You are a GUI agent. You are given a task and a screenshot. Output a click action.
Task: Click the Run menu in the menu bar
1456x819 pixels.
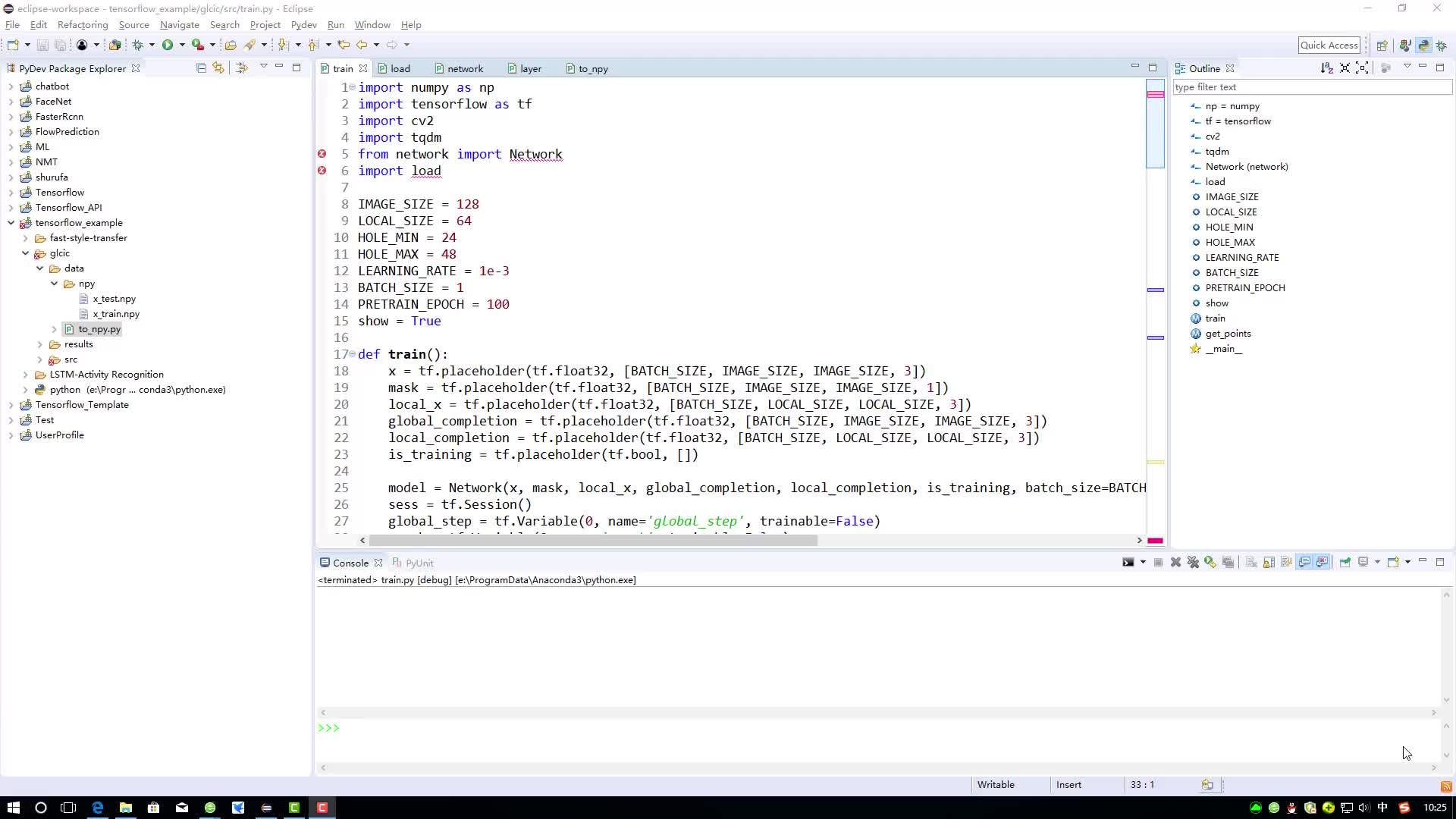[336, 24]
